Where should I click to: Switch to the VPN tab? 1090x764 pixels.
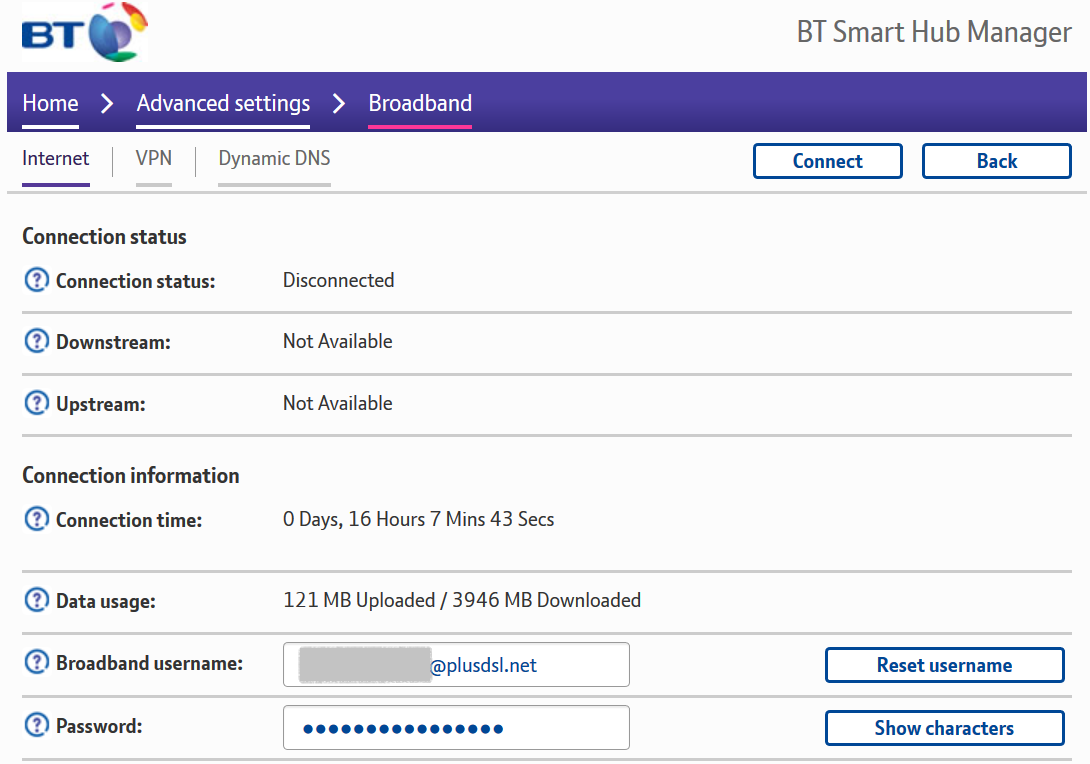[154, 159]
